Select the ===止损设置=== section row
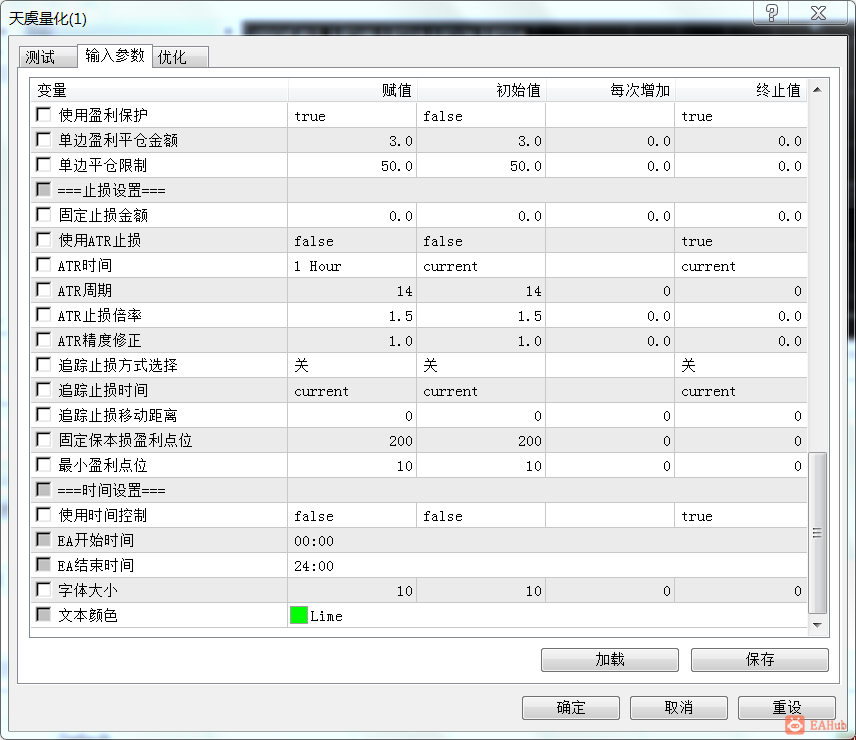The image size is (856, 740). 419,190
